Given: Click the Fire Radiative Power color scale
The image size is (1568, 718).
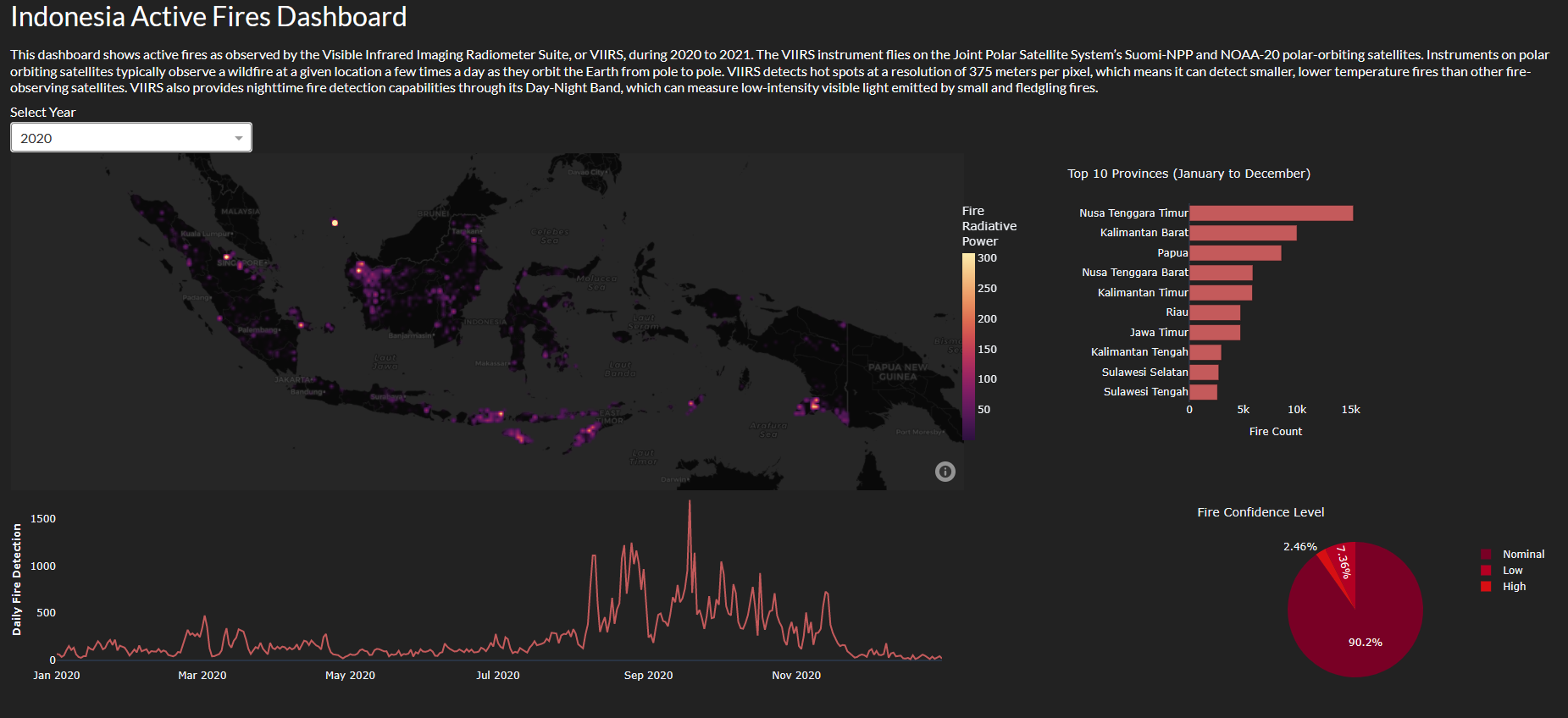Looking at the screenshot, I should [968, 347].
